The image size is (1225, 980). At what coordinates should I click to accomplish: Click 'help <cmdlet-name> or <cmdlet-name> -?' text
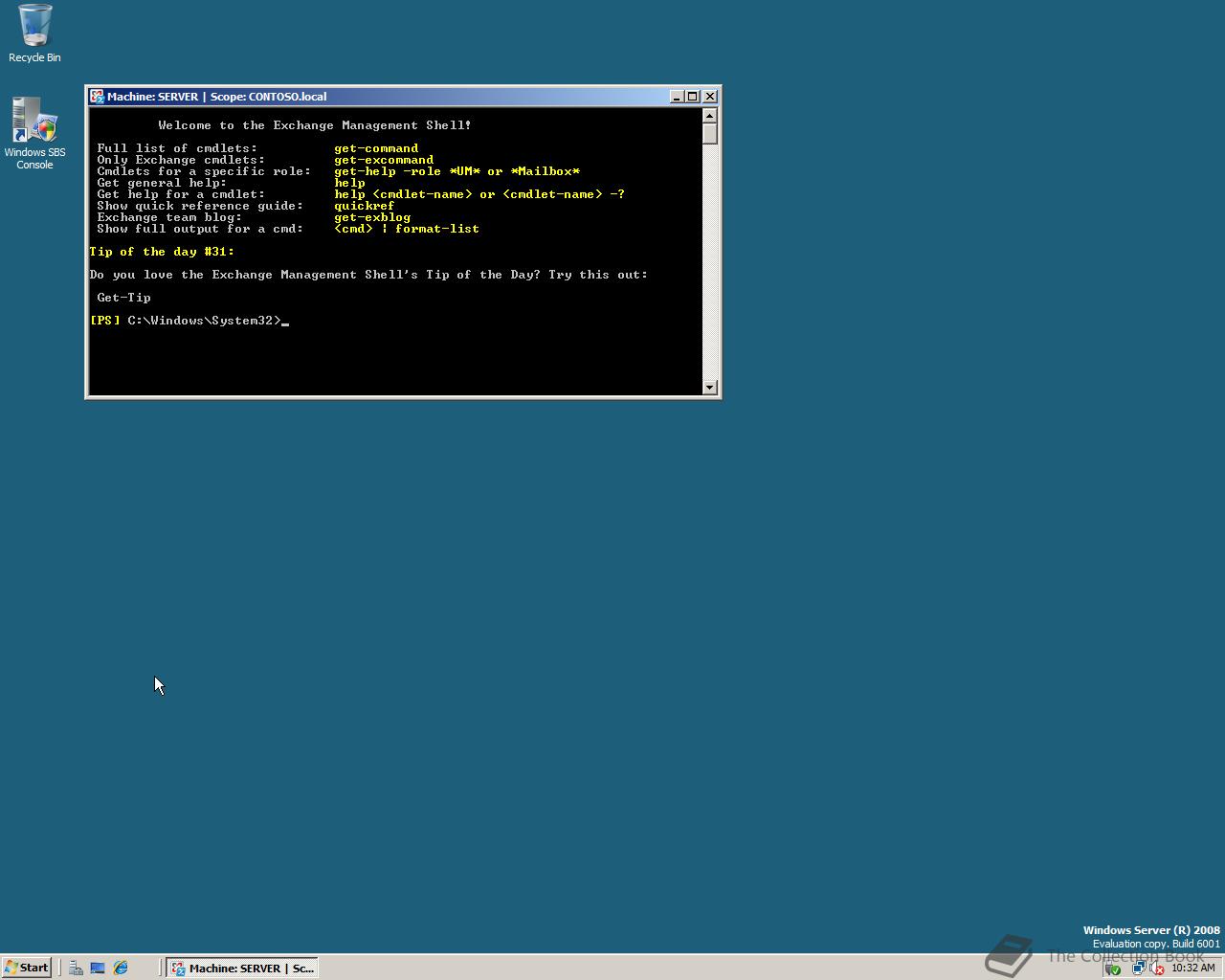click(479, 194)
